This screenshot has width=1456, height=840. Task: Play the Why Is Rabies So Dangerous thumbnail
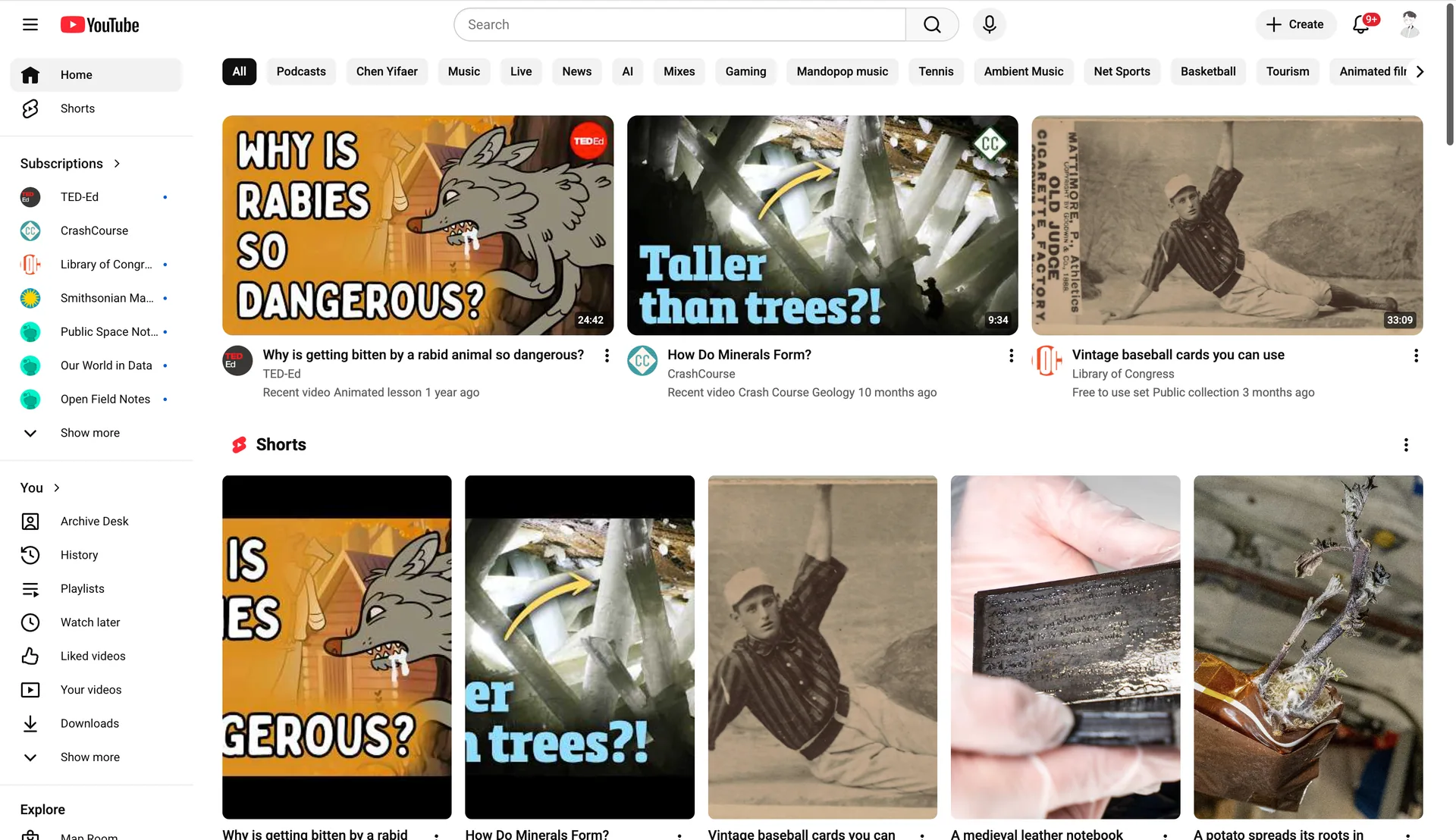pos(418,225)
